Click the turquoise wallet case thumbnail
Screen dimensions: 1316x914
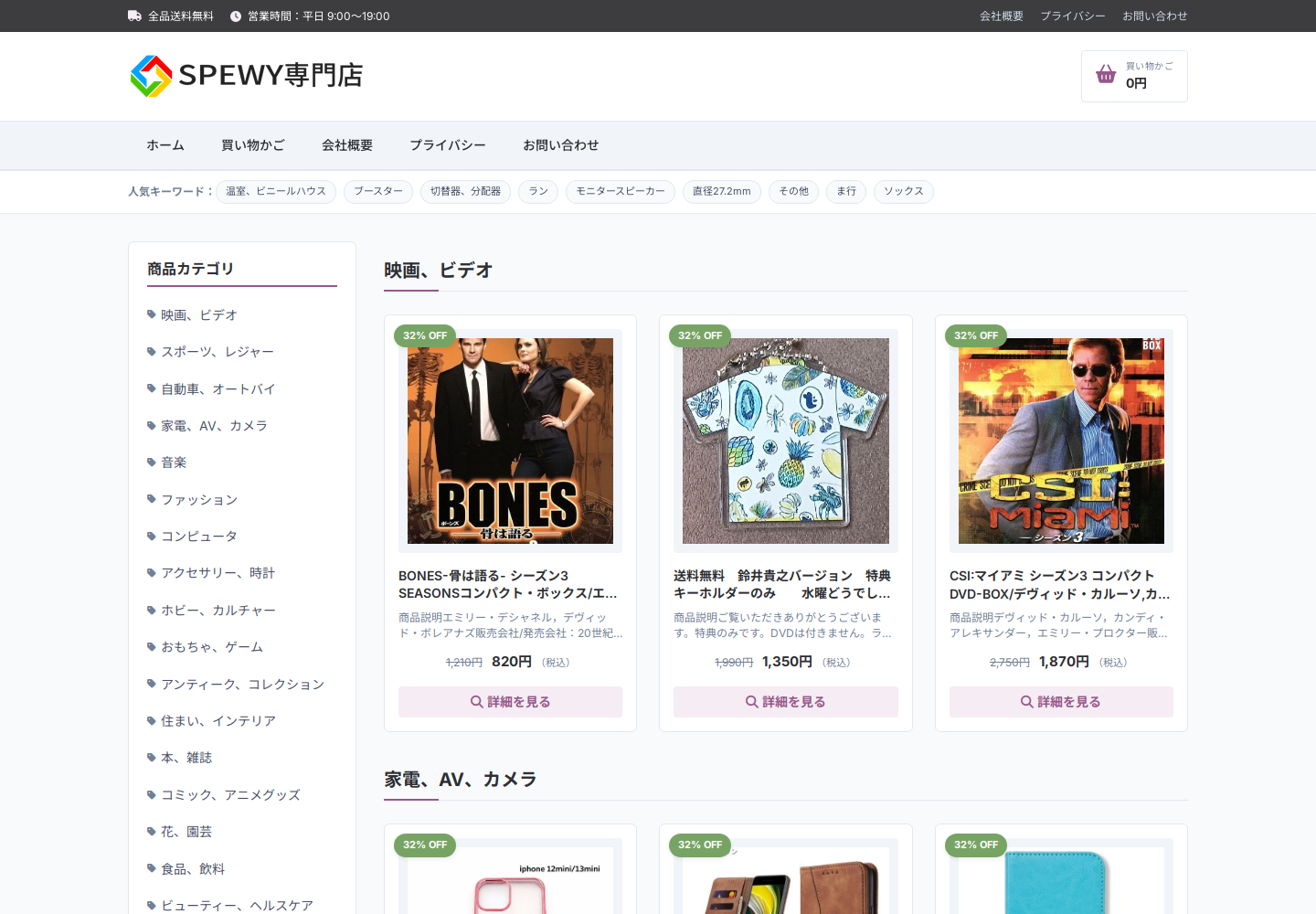coord(1061,880)
